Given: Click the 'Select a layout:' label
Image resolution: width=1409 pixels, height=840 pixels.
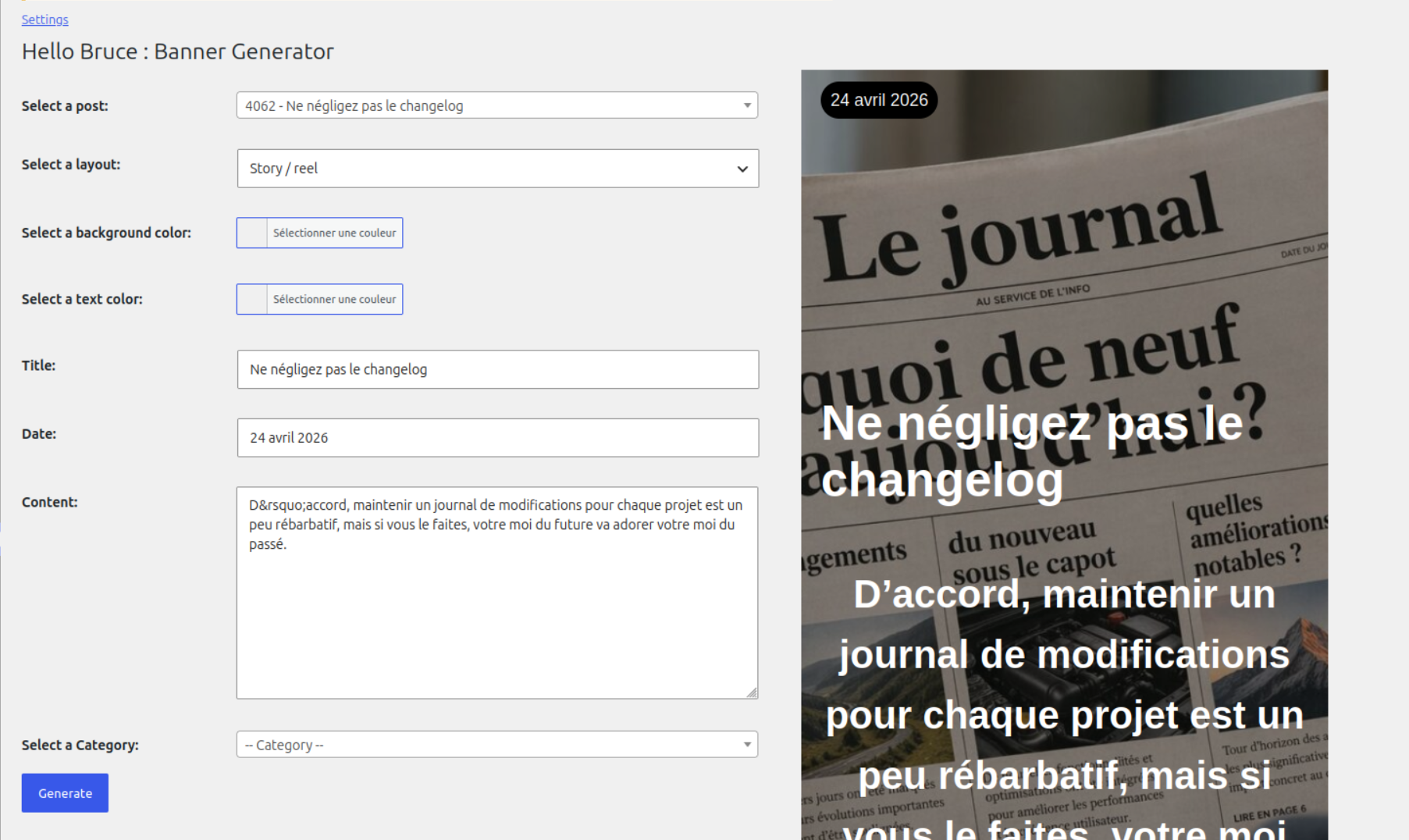Looking at the screenshot, I should (71, 165).
